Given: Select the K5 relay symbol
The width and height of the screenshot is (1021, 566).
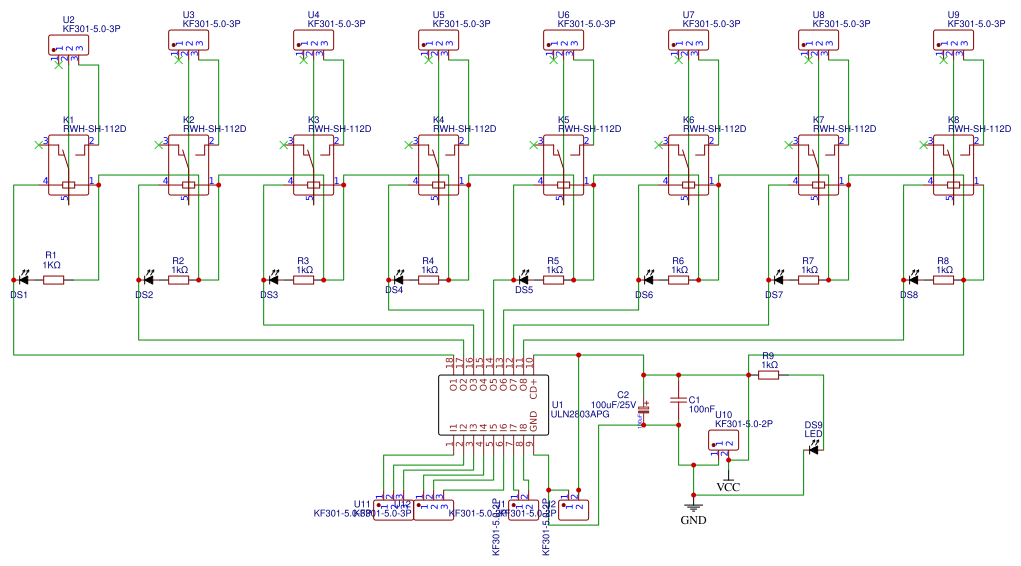Looking at the screenshot, I should click(x=563, y=165).
